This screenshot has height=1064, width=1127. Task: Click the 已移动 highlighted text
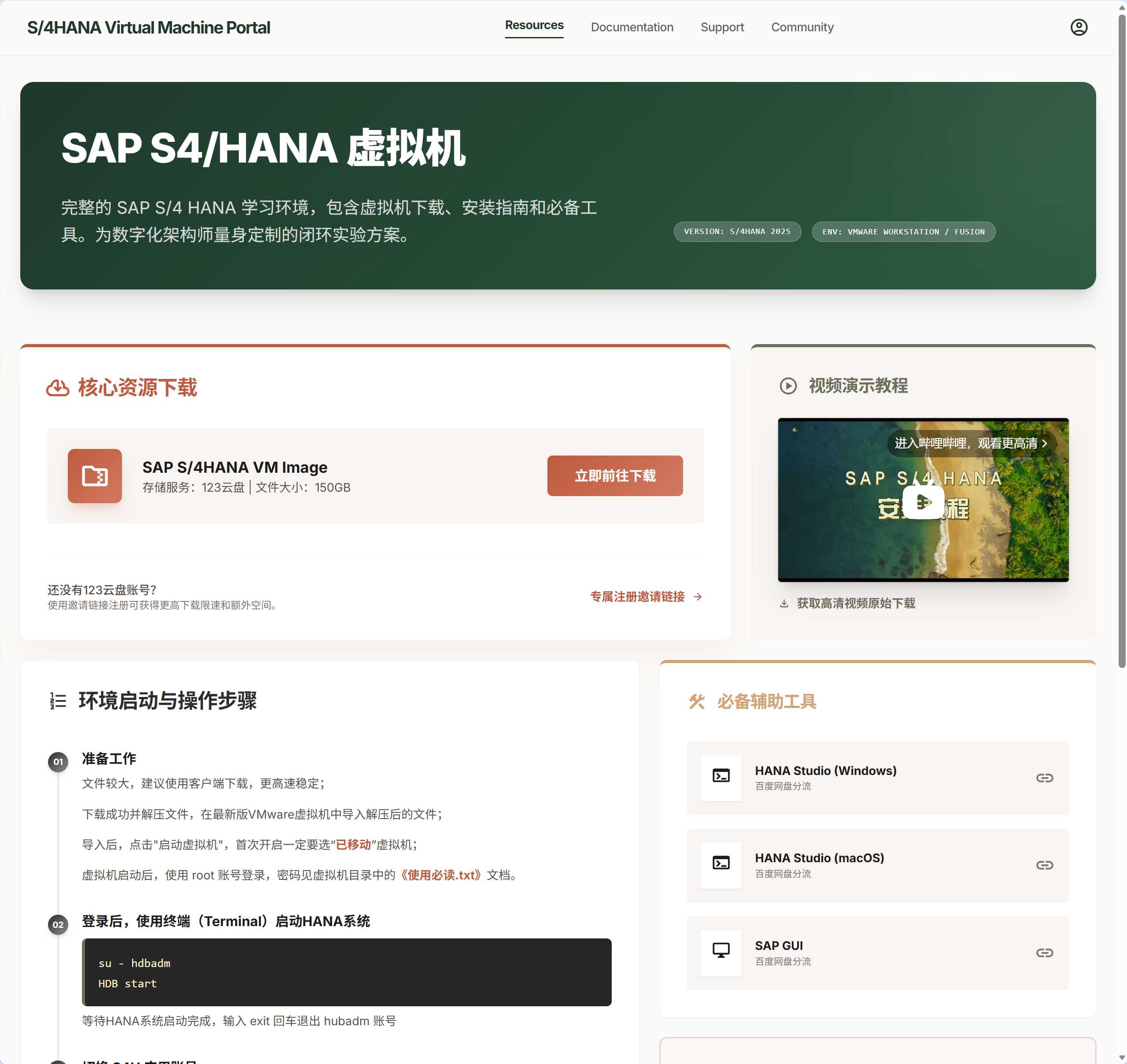pyautogui.click(x=353, y=845)
